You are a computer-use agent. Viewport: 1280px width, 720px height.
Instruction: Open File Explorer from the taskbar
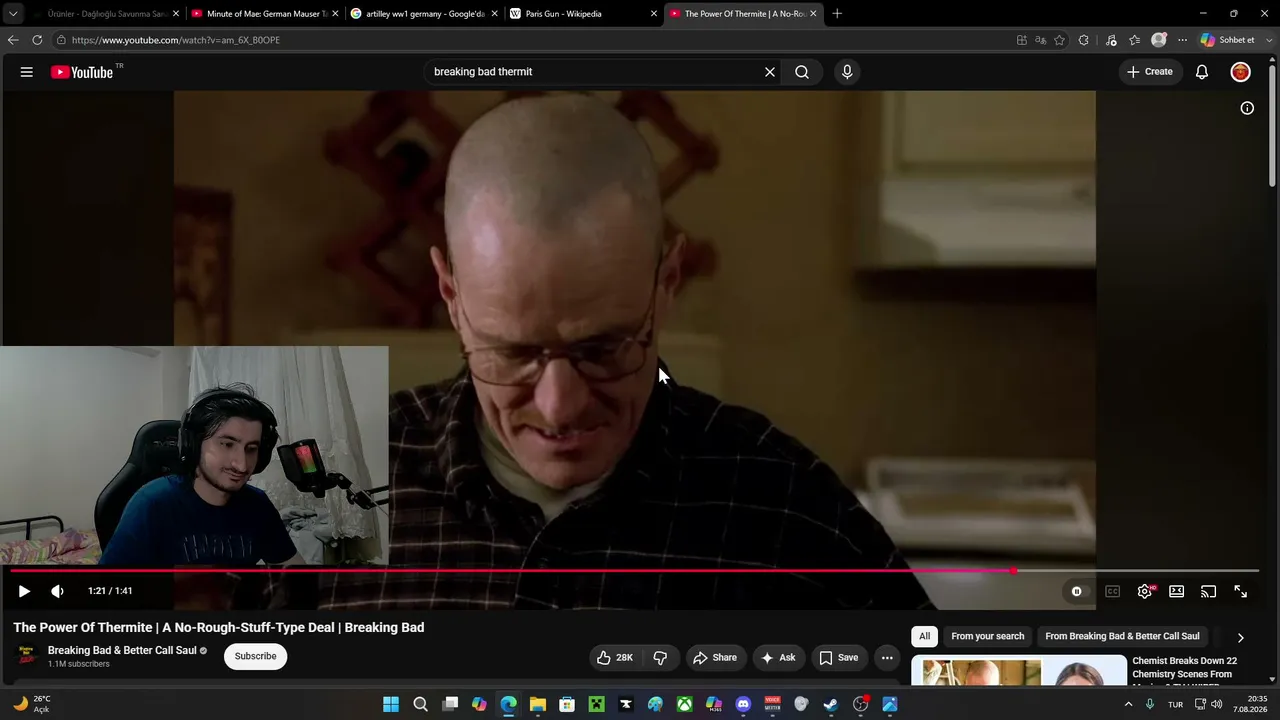tap(538, 704)
